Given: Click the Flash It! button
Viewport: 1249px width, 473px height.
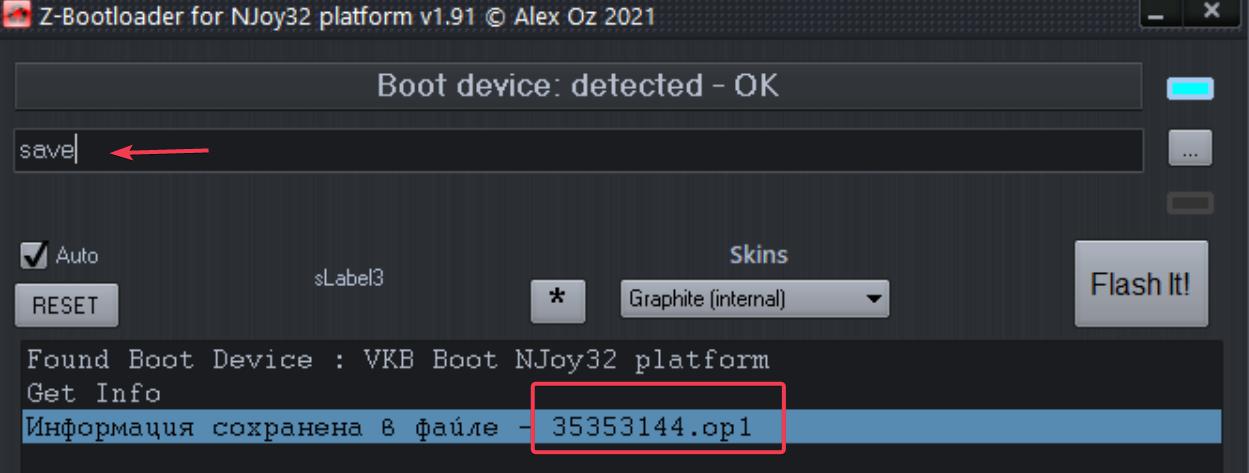Looking at the screenshot, I should (1141, 284).
